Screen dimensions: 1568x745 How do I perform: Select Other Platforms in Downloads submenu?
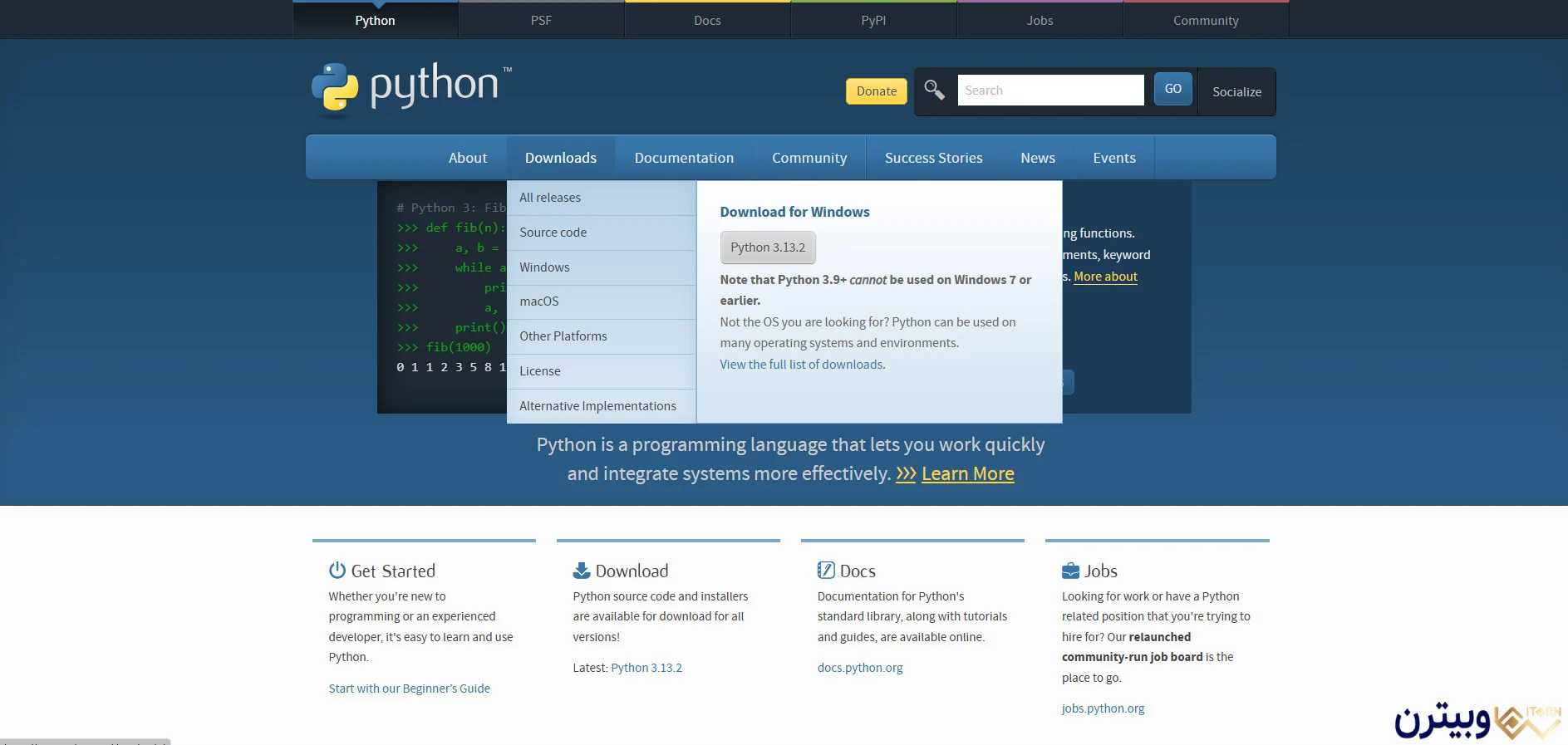tap(602, 336)
